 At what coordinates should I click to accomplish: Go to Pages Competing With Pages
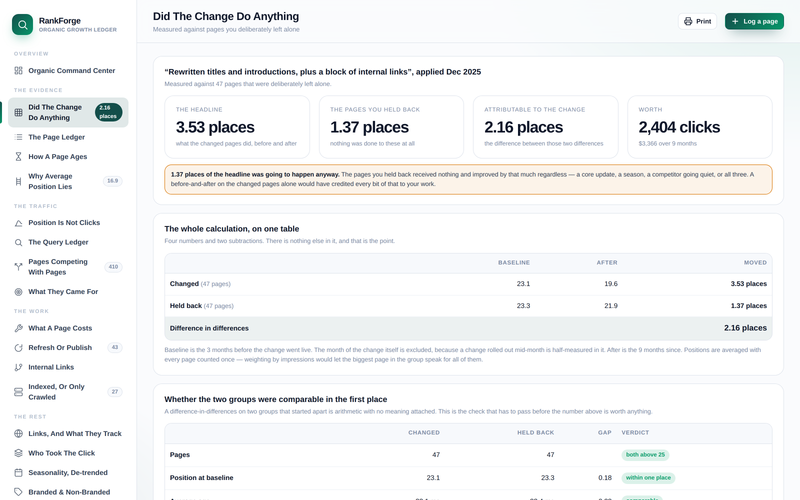click(x=68, y=267)
